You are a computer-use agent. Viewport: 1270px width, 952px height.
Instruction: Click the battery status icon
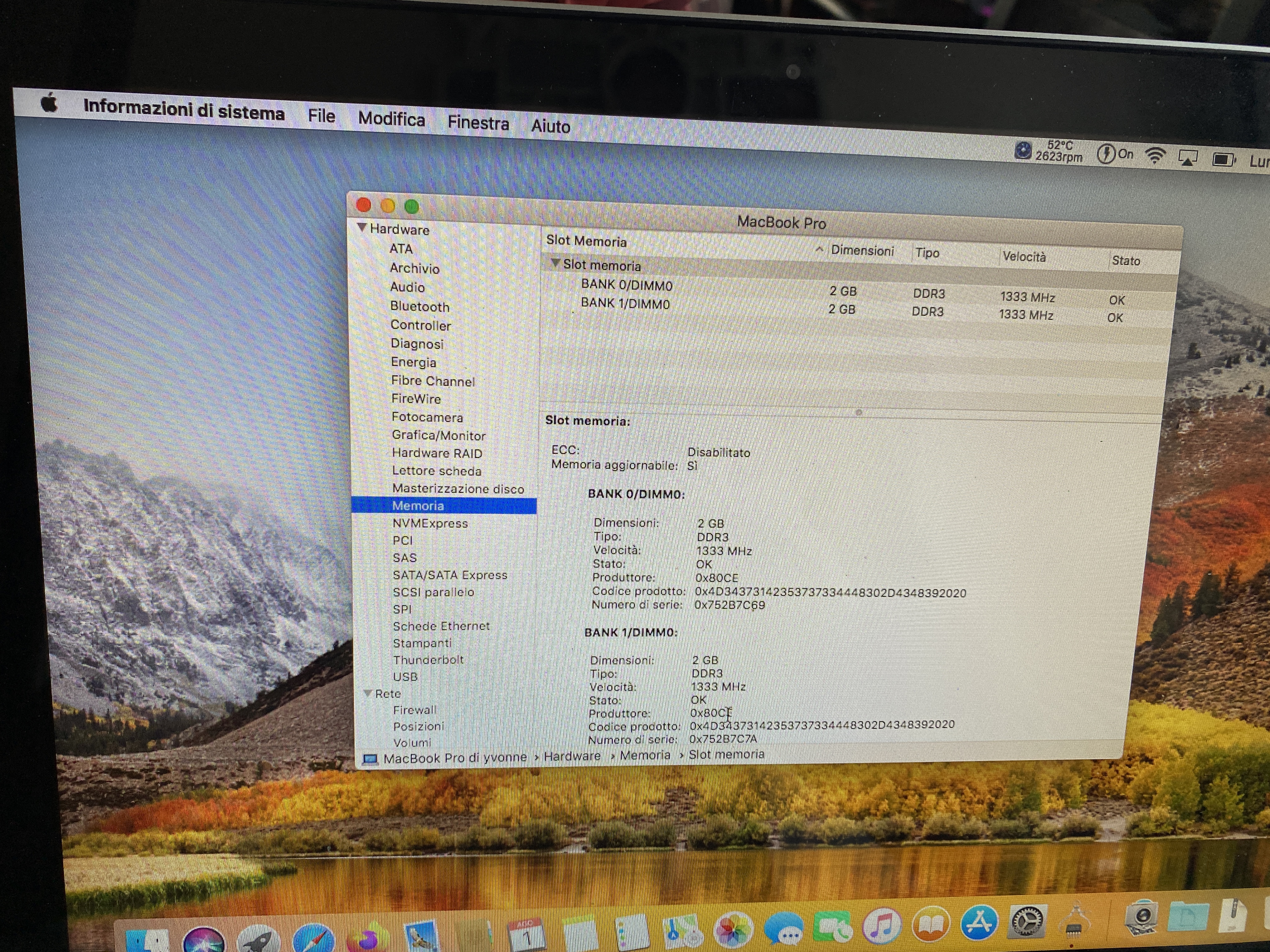[1223, 159]
